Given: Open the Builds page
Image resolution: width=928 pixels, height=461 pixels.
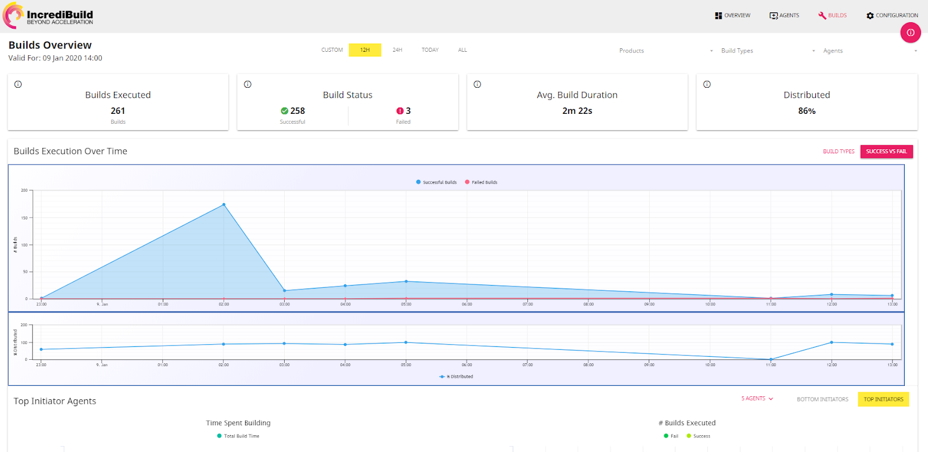Looking at the screenshot, I should [x=832, y=15].
